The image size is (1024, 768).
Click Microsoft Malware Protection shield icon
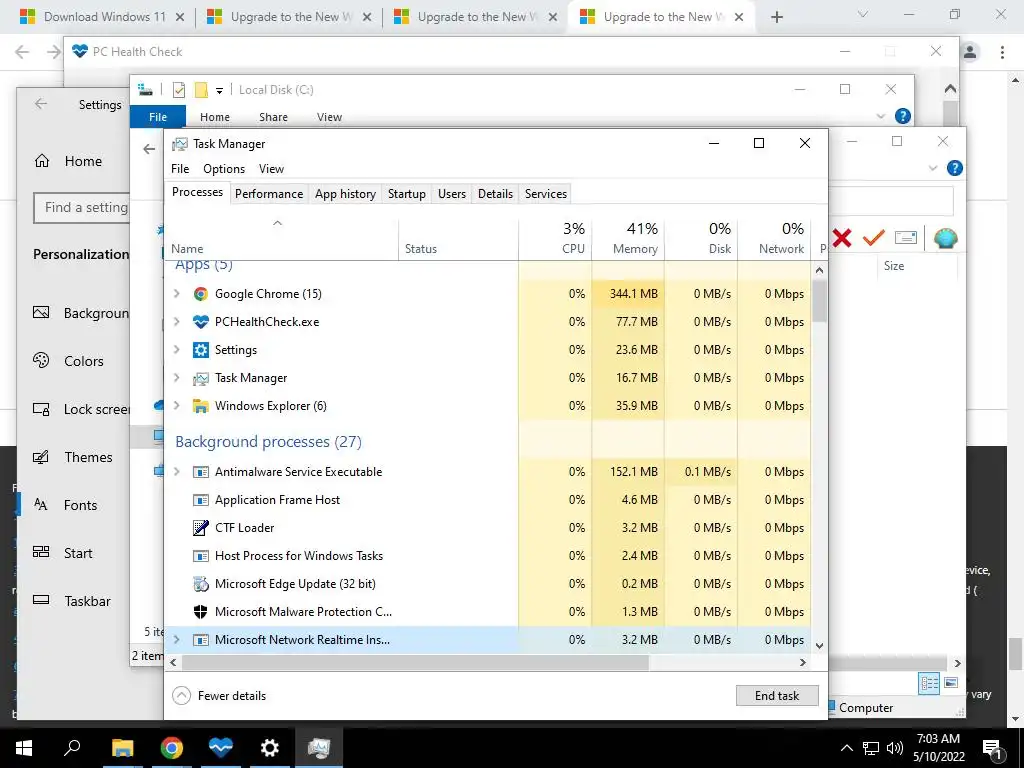[x=200, y=612]
